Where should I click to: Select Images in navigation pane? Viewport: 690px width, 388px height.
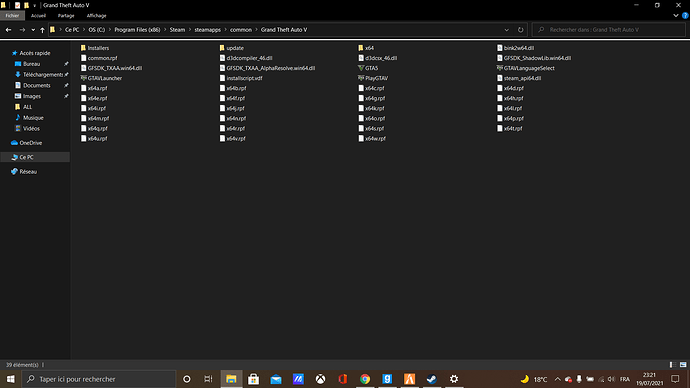[x=32, y=96]
